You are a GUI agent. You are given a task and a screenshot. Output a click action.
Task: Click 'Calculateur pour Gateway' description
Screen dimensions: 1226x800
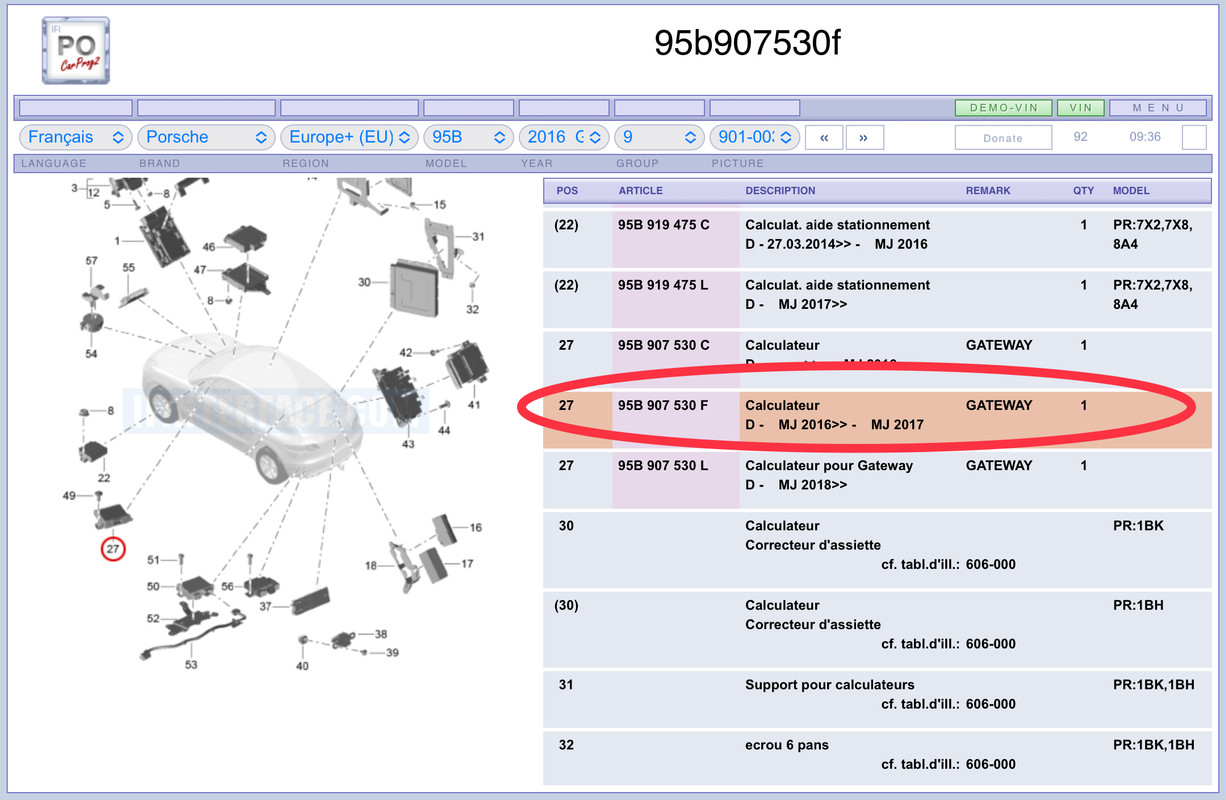click(829, 465)
